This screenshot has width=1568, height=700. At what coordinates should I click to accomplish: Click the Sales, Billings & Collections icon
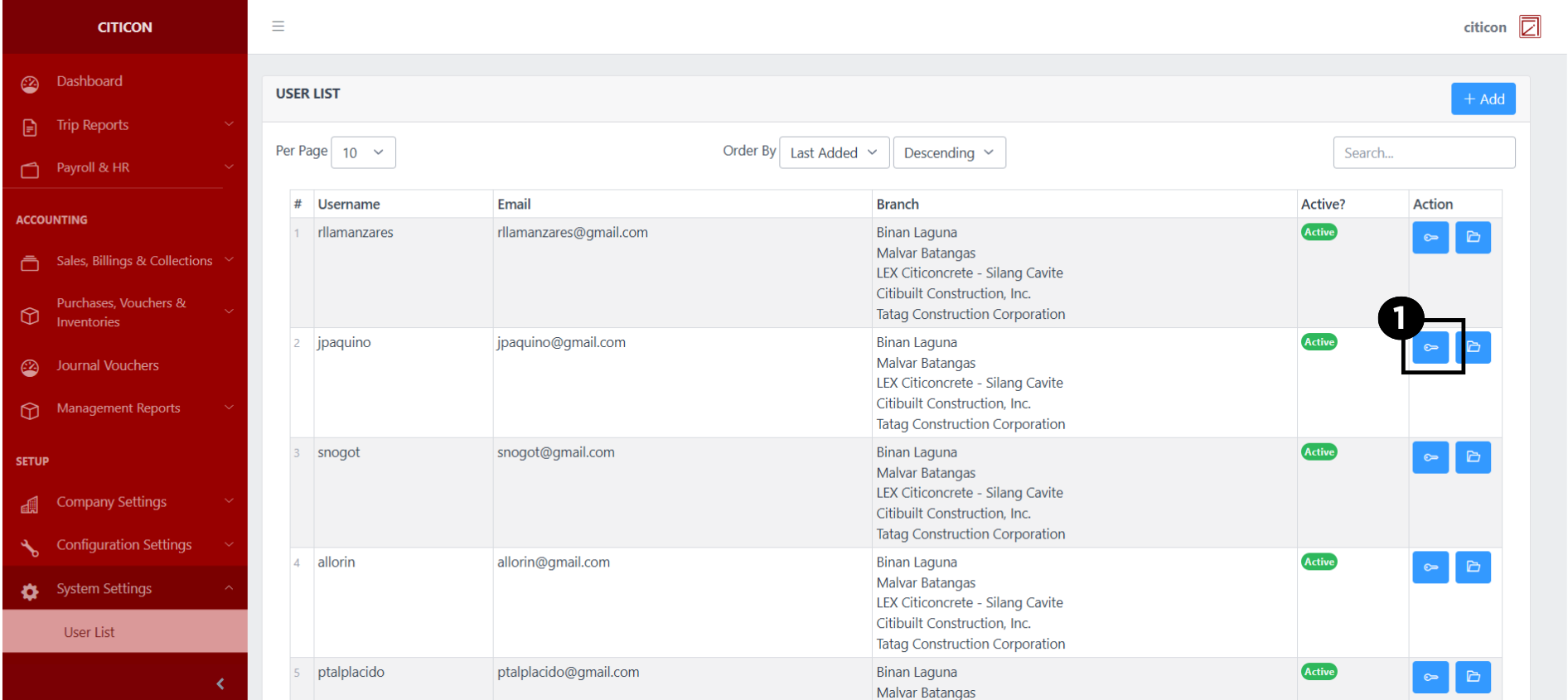[30, 263]
